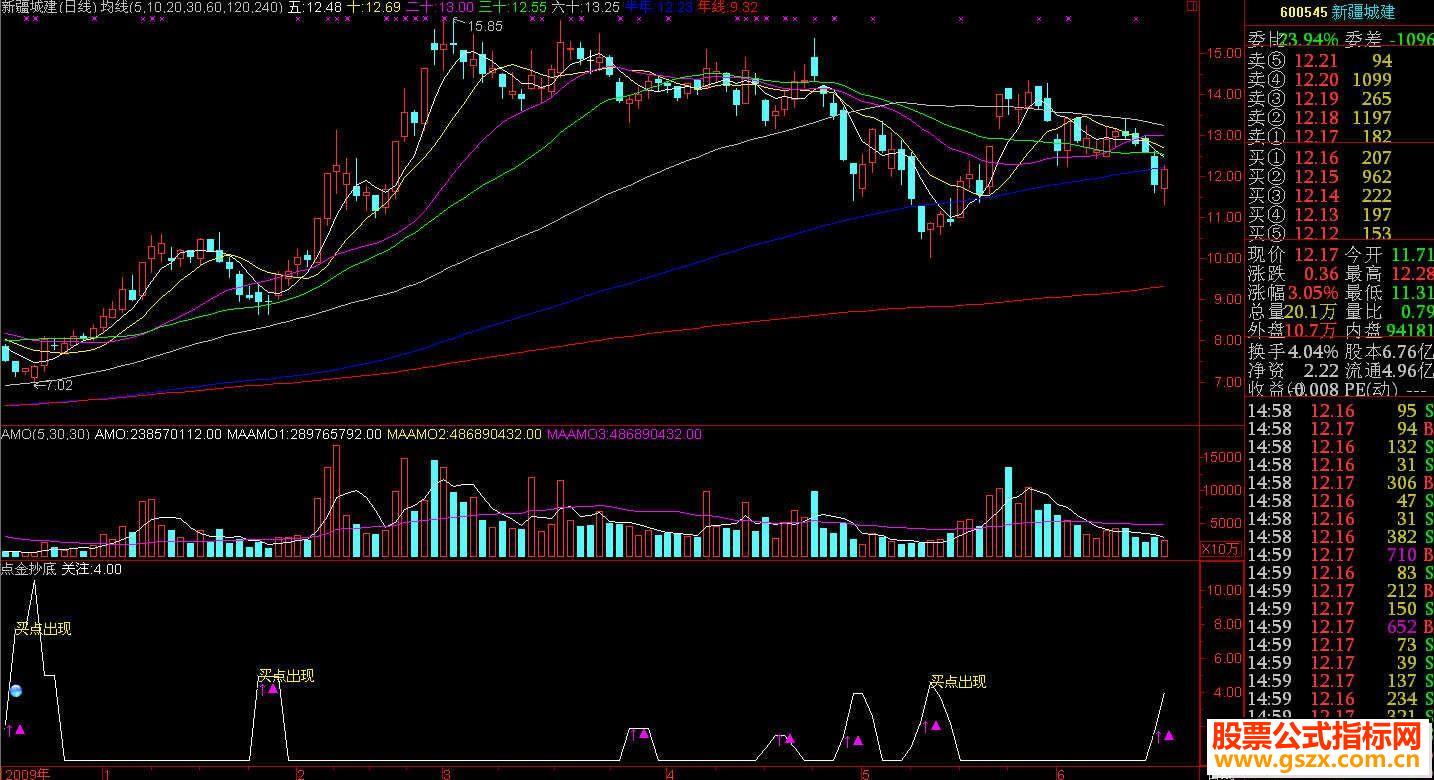Click the stock title 新疆城建(日线)
The width and height of the screenshot is (1434, 780).
click(x=48, y=7)
